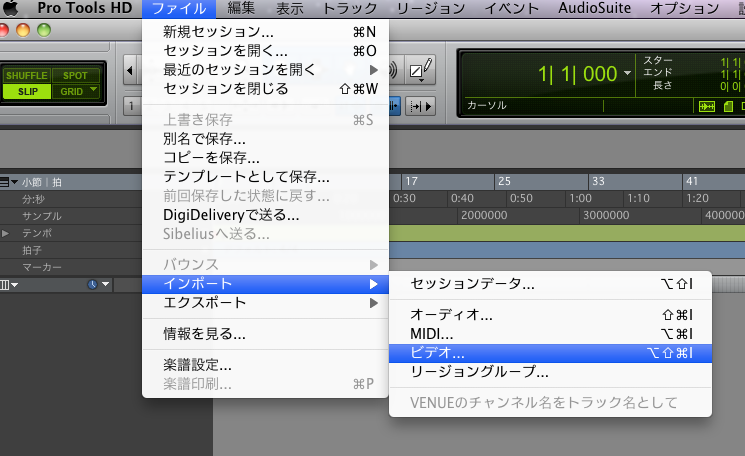Viewport: 745px width, 456px height.
Task: Open the イベント menu
Action: point(511,8)
